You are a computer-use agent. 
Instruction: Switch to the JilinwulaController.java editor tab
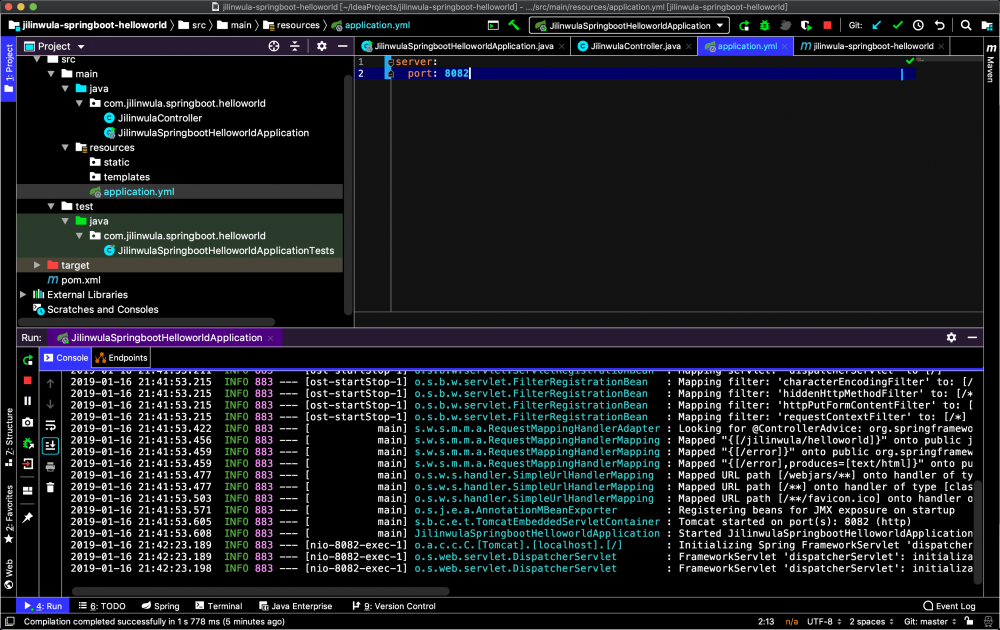(x=635, y=46)
